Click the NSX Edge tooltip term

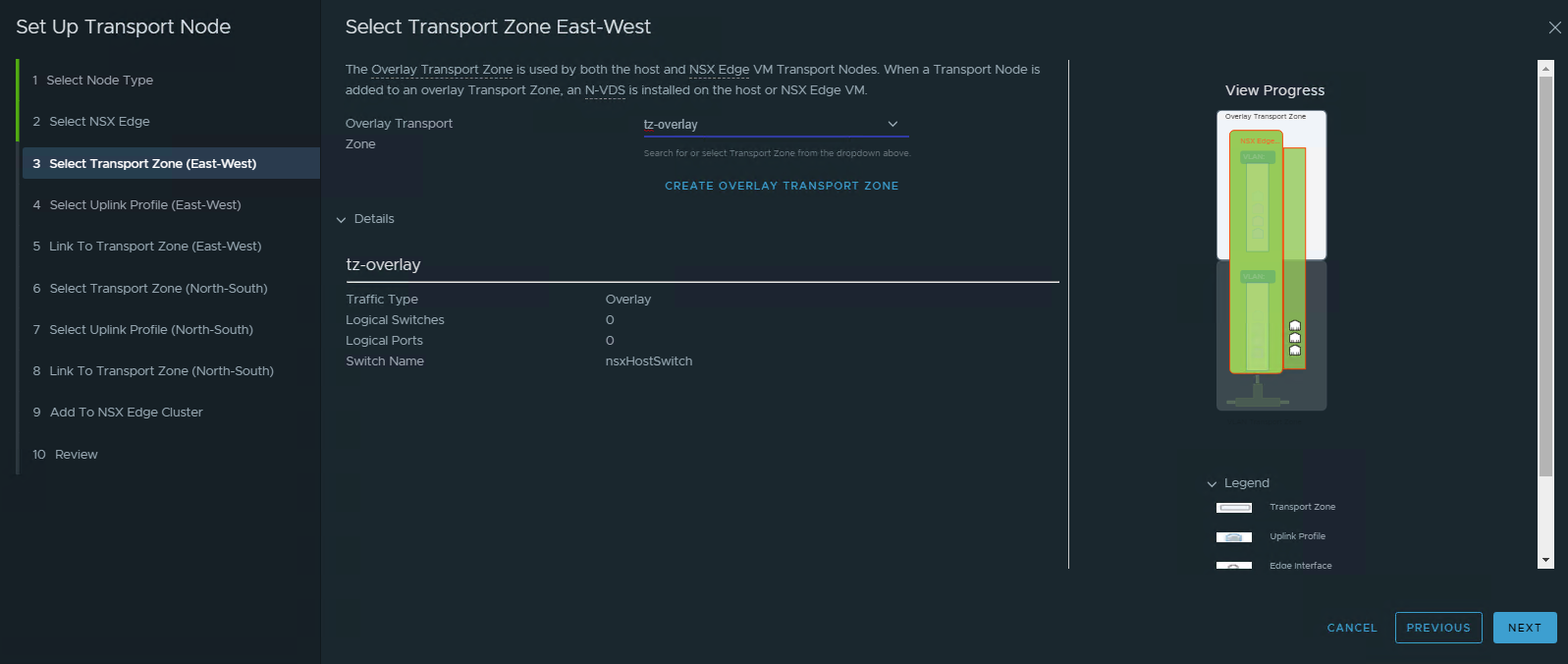pos(719,70)
